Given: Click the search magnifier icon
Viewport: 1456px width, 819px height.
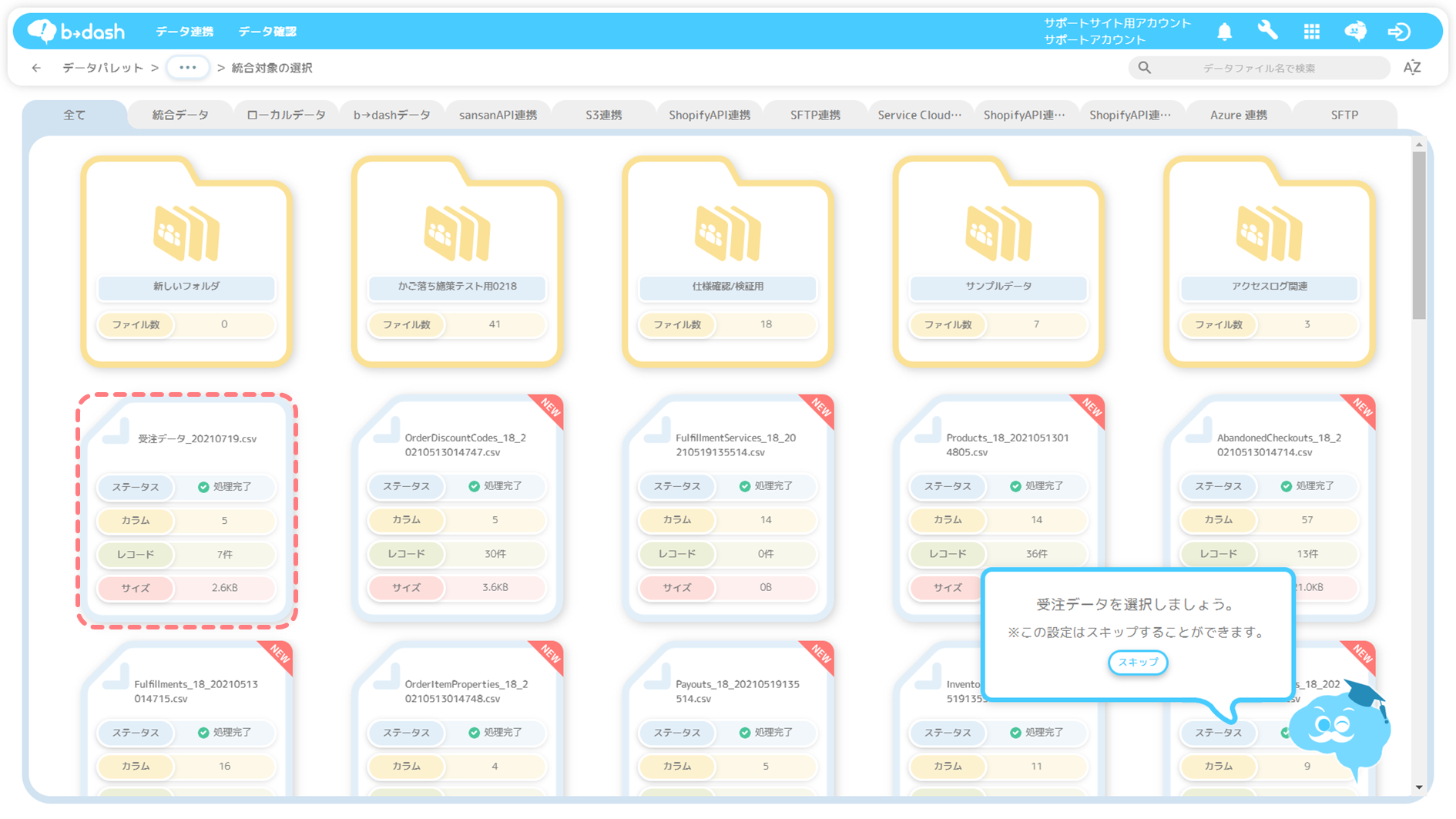Looking at the screenshot, I should pos(1145,68).
